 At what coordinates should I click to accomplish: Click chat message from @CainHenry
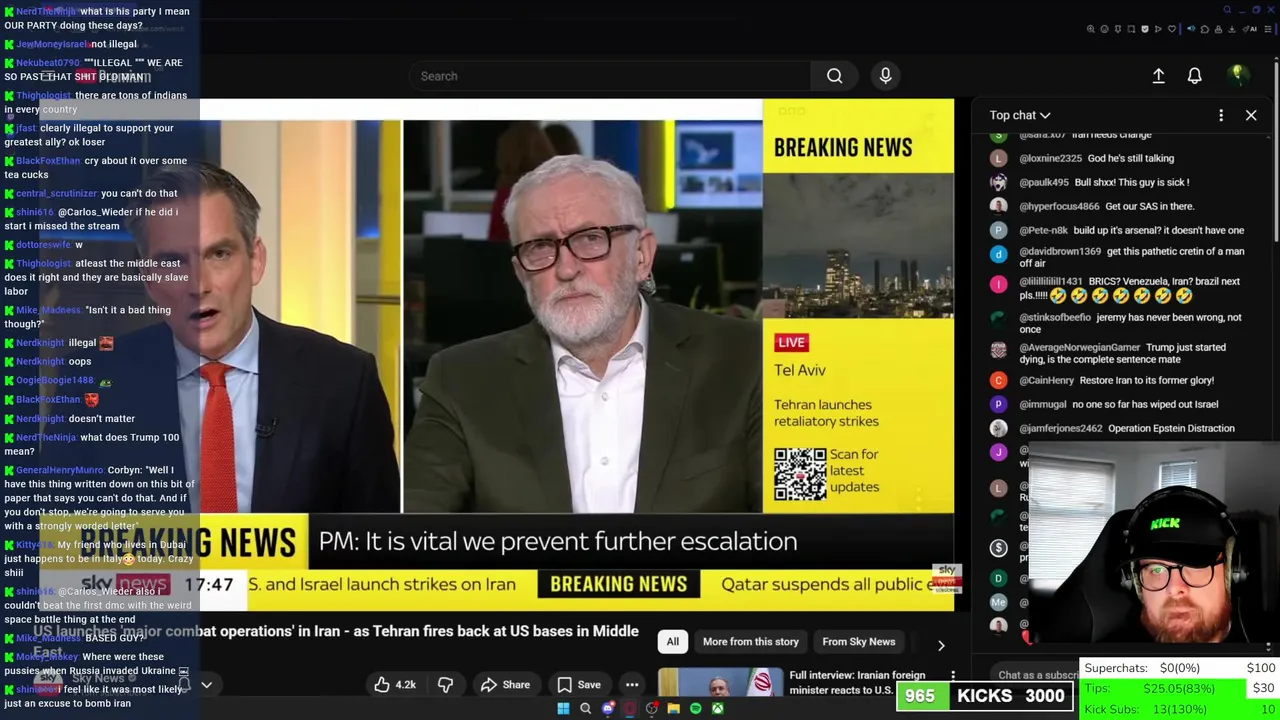coord(1146,381)
